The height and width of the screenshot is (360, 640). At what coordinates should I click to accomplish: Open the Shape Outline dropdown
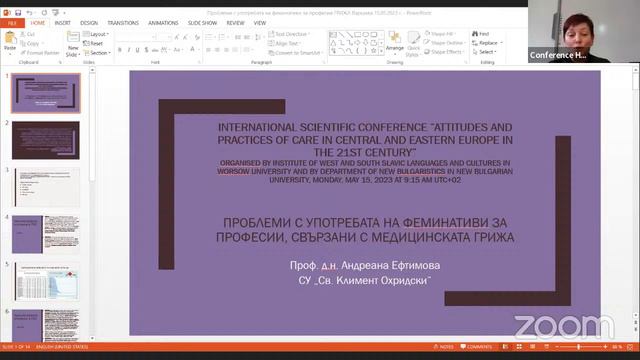point(444,42)
